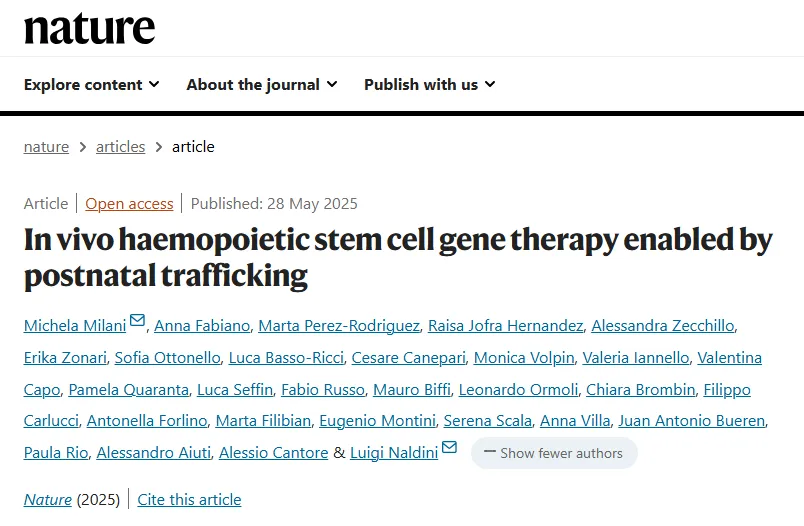Click the email envelope icon beside Michela Milani

137,320
